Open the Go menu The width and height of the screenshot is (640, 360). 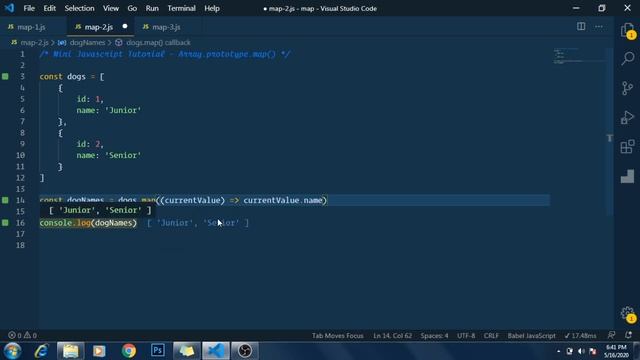pos(132,8)
